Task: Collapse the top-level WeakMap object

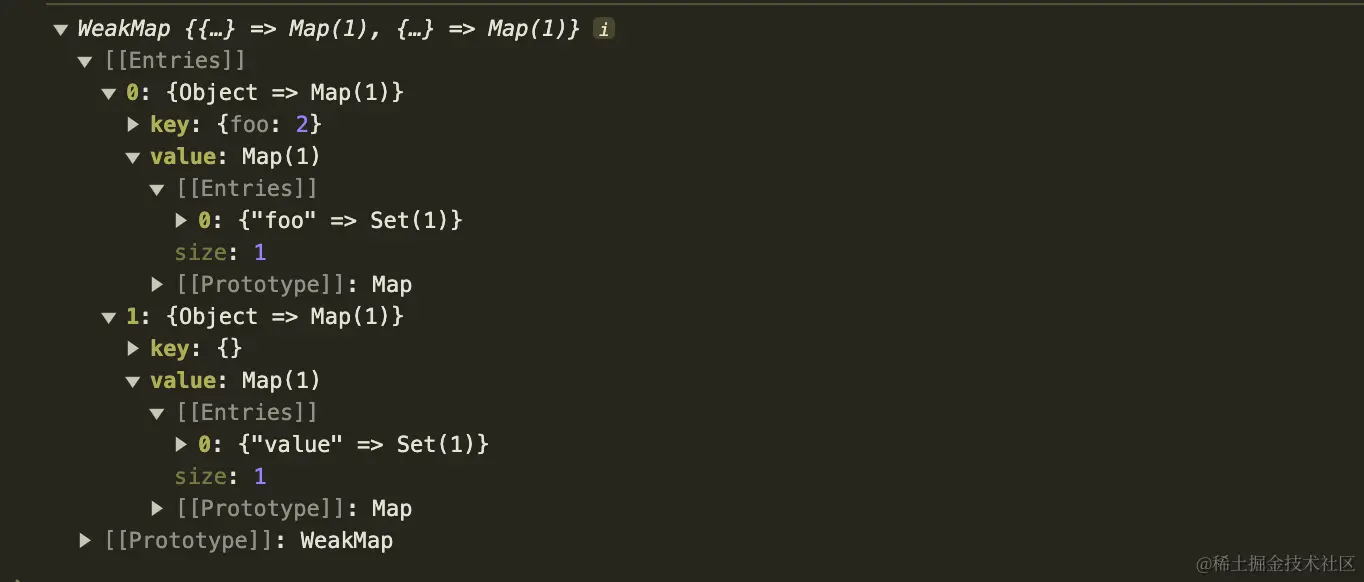Action: point(61,29)
